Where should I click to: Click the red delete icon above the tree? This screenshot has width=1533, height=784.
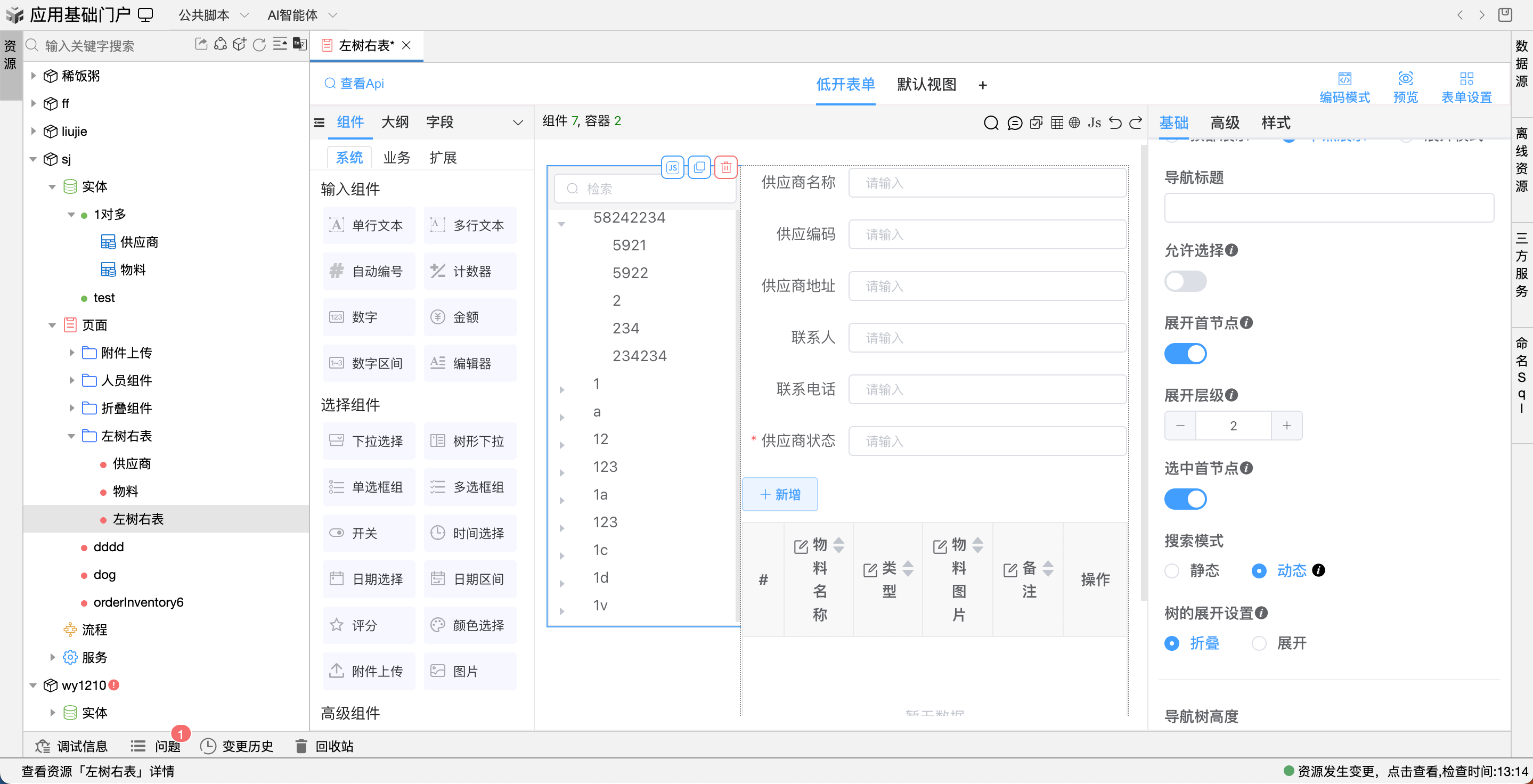[725, 168]
